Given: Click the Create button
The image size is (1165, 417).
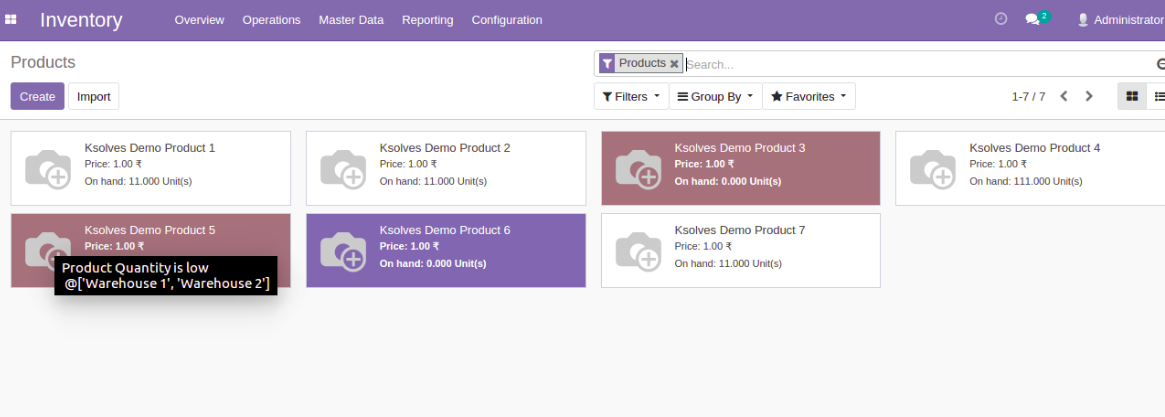Looking at the screenshot, I should (x=37, y=97).
